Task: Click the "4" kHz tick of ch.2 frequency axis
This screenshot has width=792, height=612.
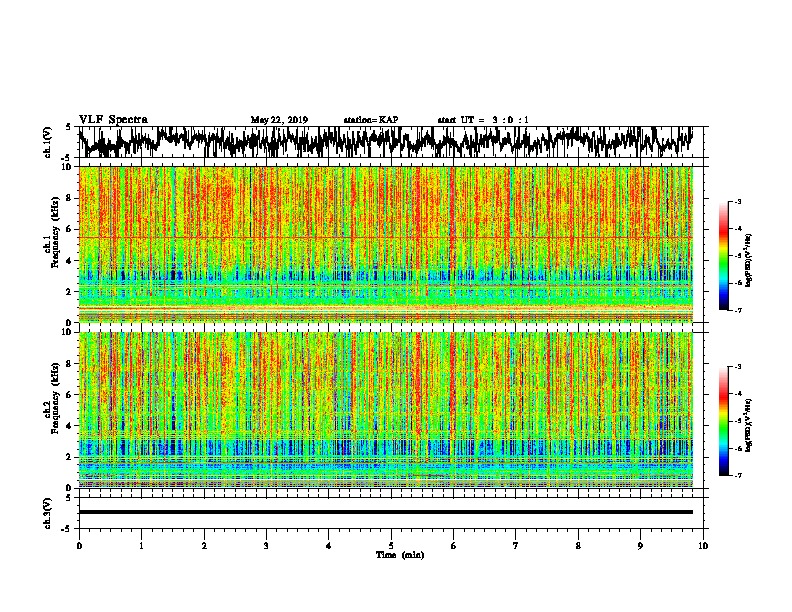Action: (69, 426)
